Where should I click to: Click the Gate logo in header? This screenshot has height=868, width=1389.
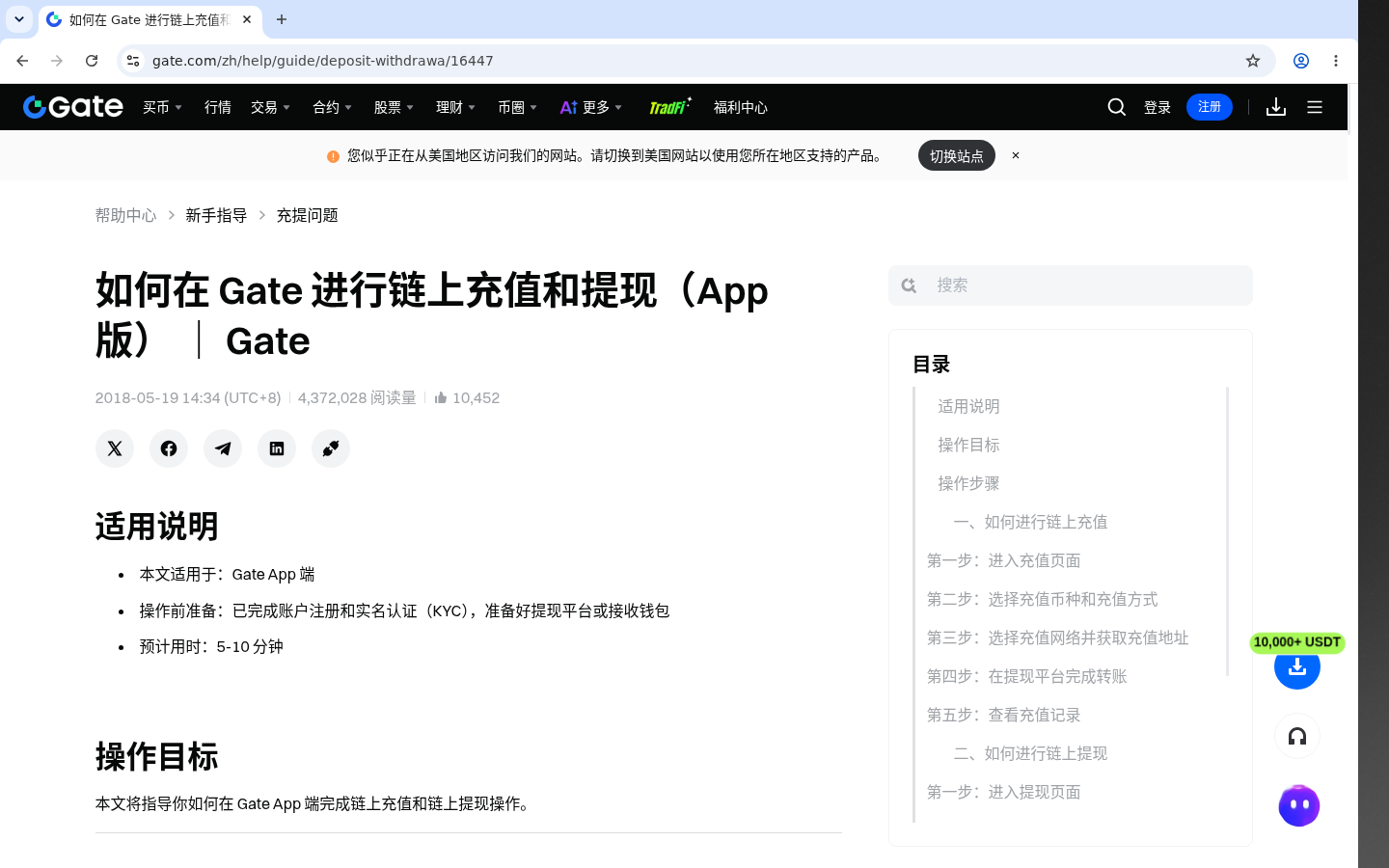tap(73, 107)
